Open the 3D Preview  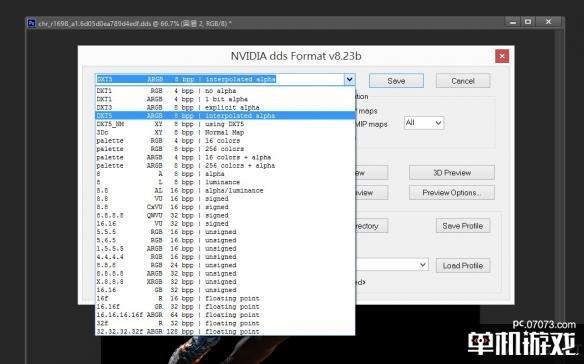click(x=452, y=172)
